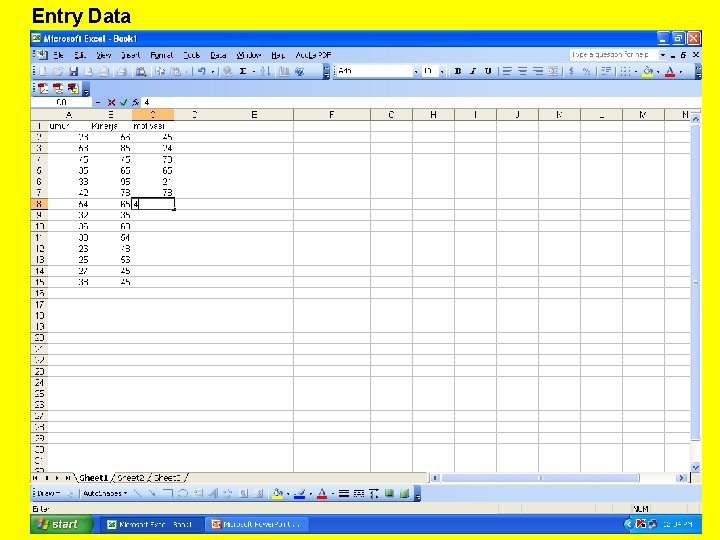720x540 pixels.
Task: Click the Copy icon in the toolbar
Action: (160, 72)
